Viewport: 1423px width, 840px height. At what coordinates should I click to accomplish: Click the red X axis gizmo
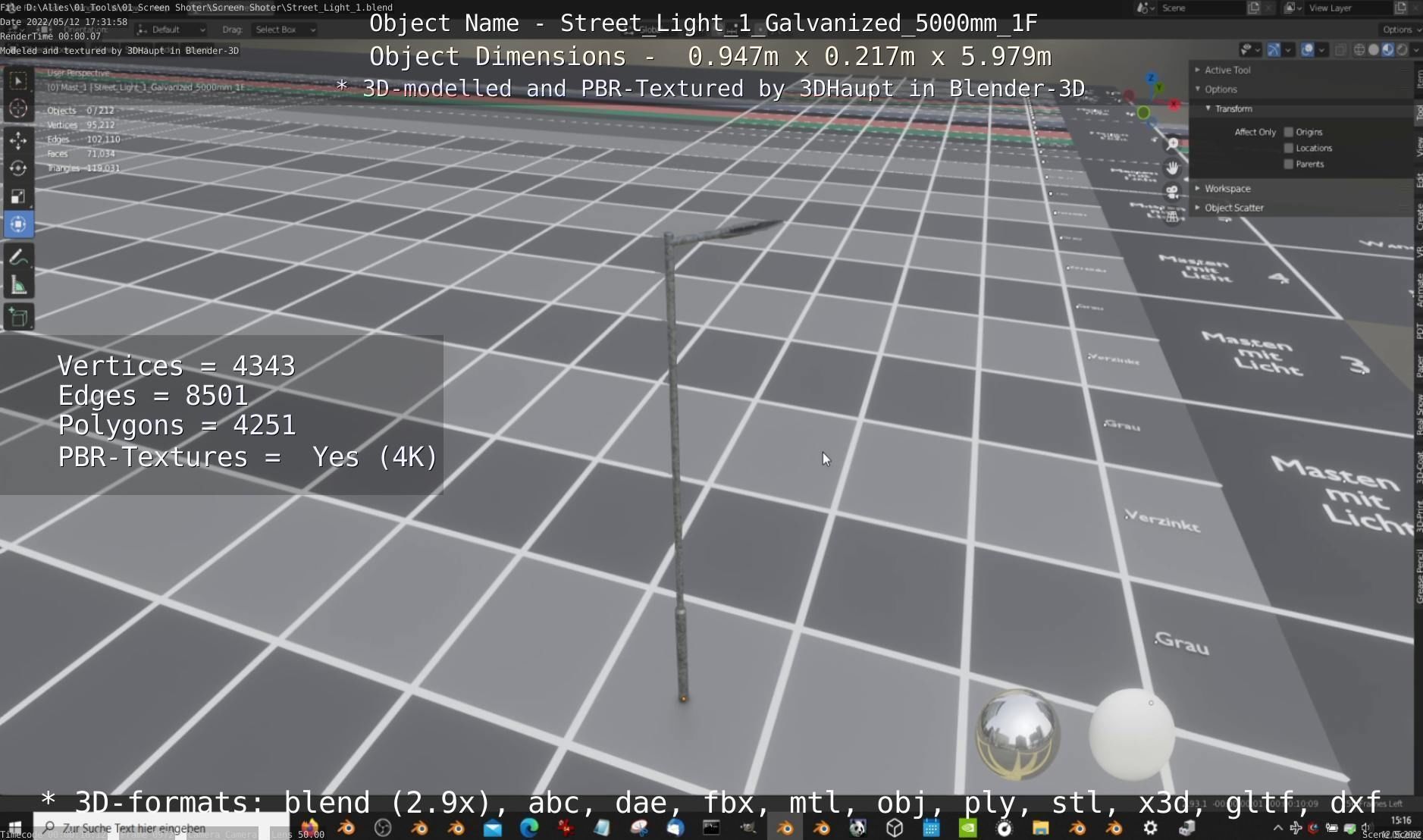(x=1174, y=104)
